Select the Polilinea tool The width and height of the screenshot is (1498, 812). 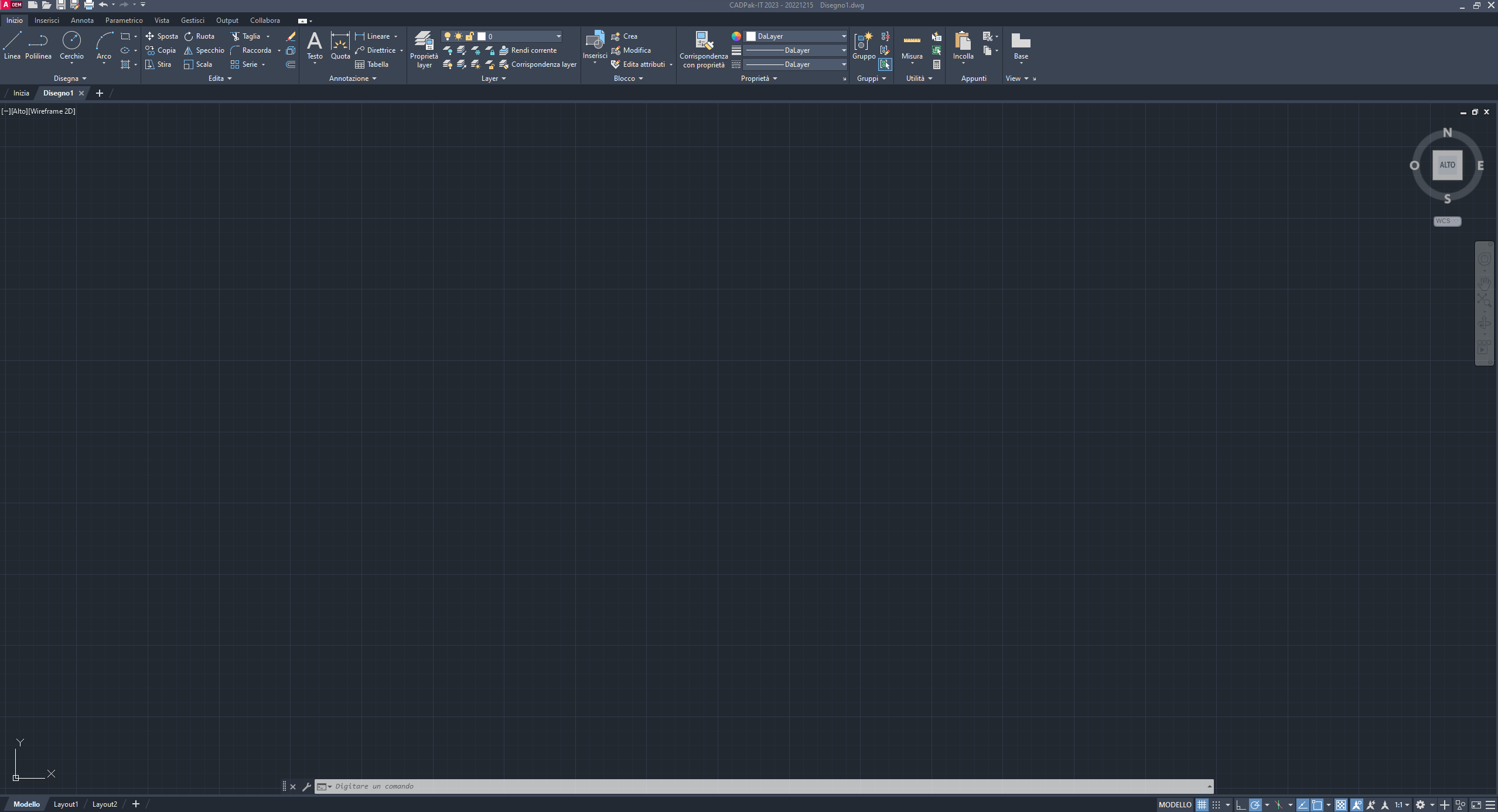(x=38, y=46)
